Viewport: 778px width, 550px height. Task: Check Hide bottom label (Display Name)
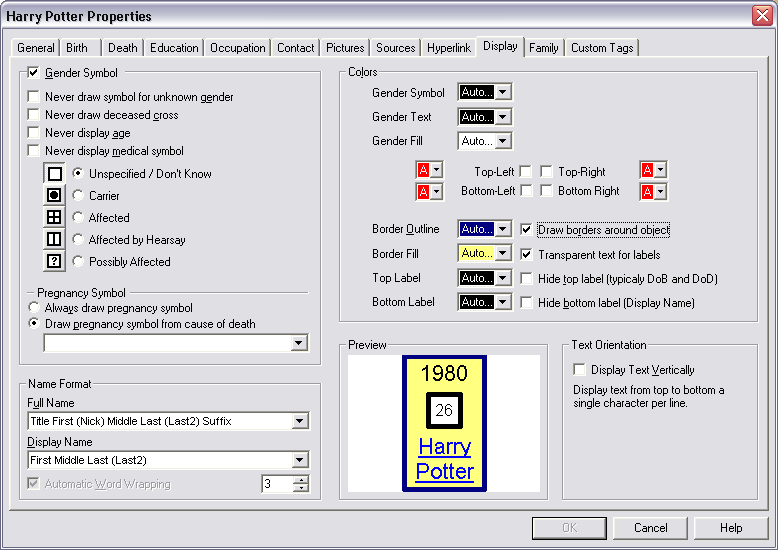526,302
